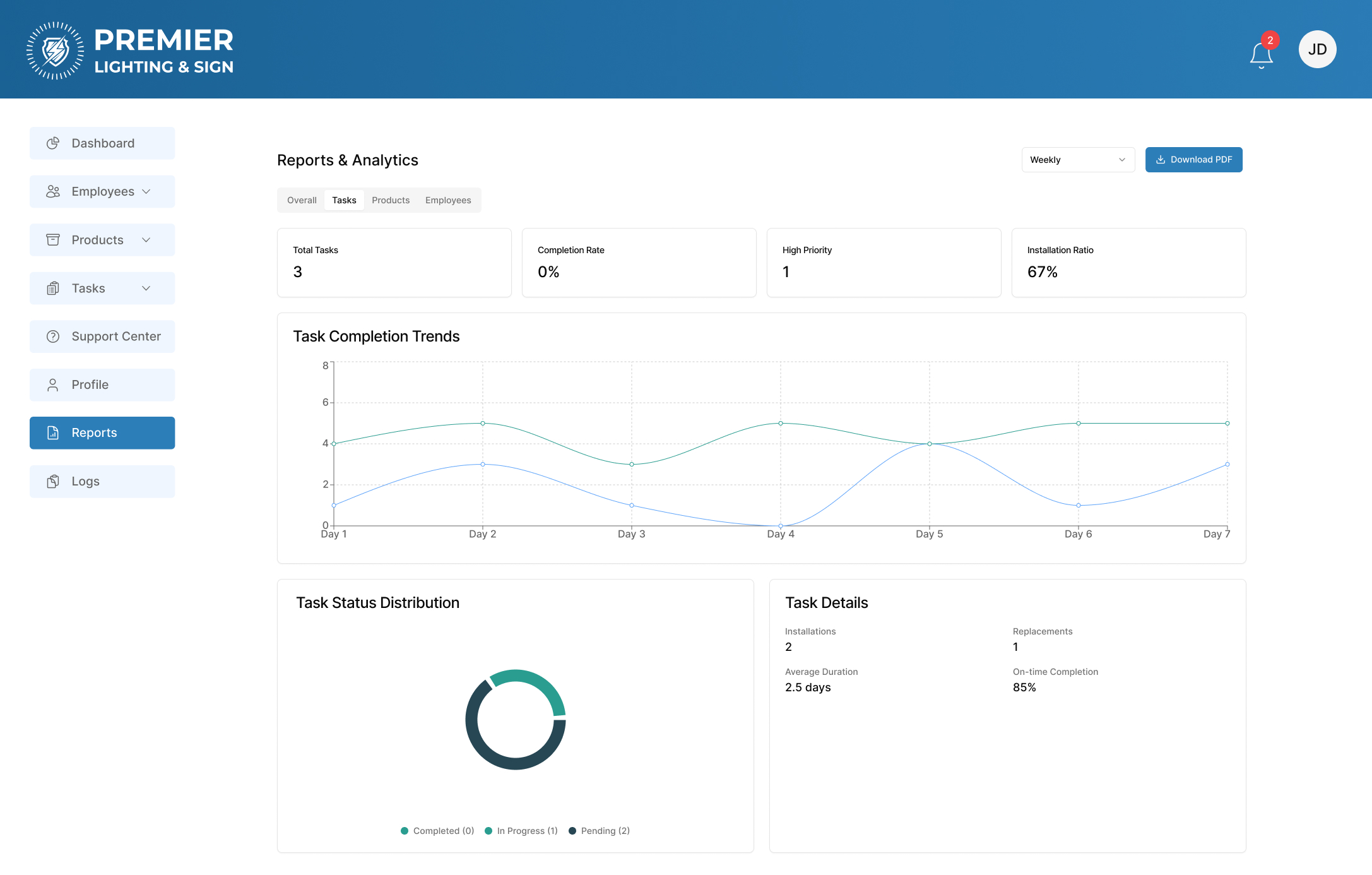
Task: Toggle Pending legend entry
Action: click(x=599, y=831)
